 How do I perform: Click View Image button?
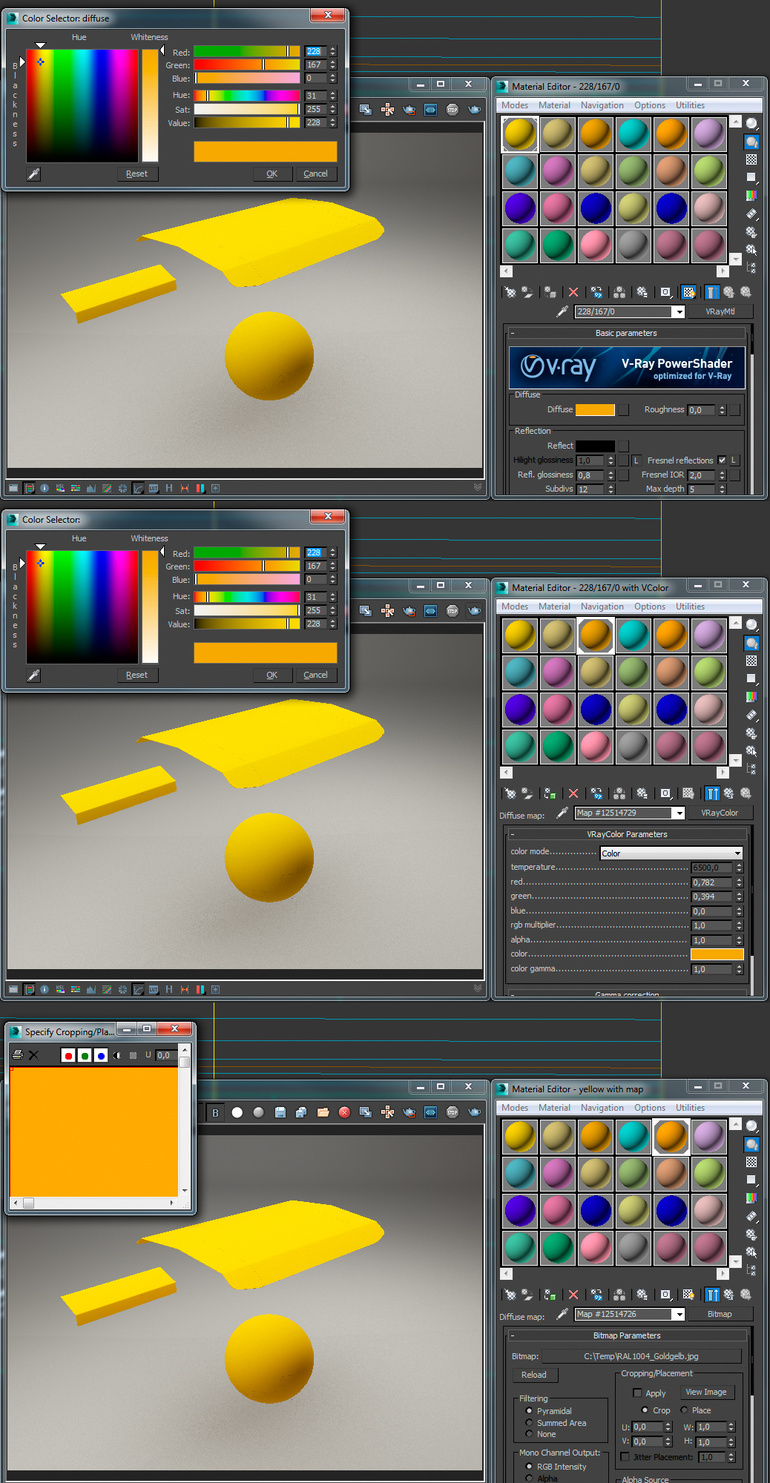click(x=705, y=1392)
